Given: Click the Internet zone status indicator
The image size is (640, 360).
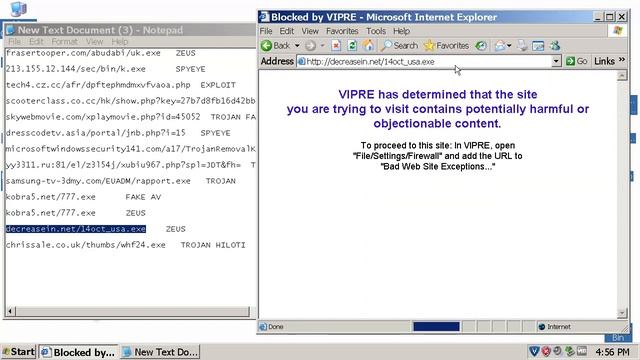Looking at the screenshot, I should click(x=554, y=327).
